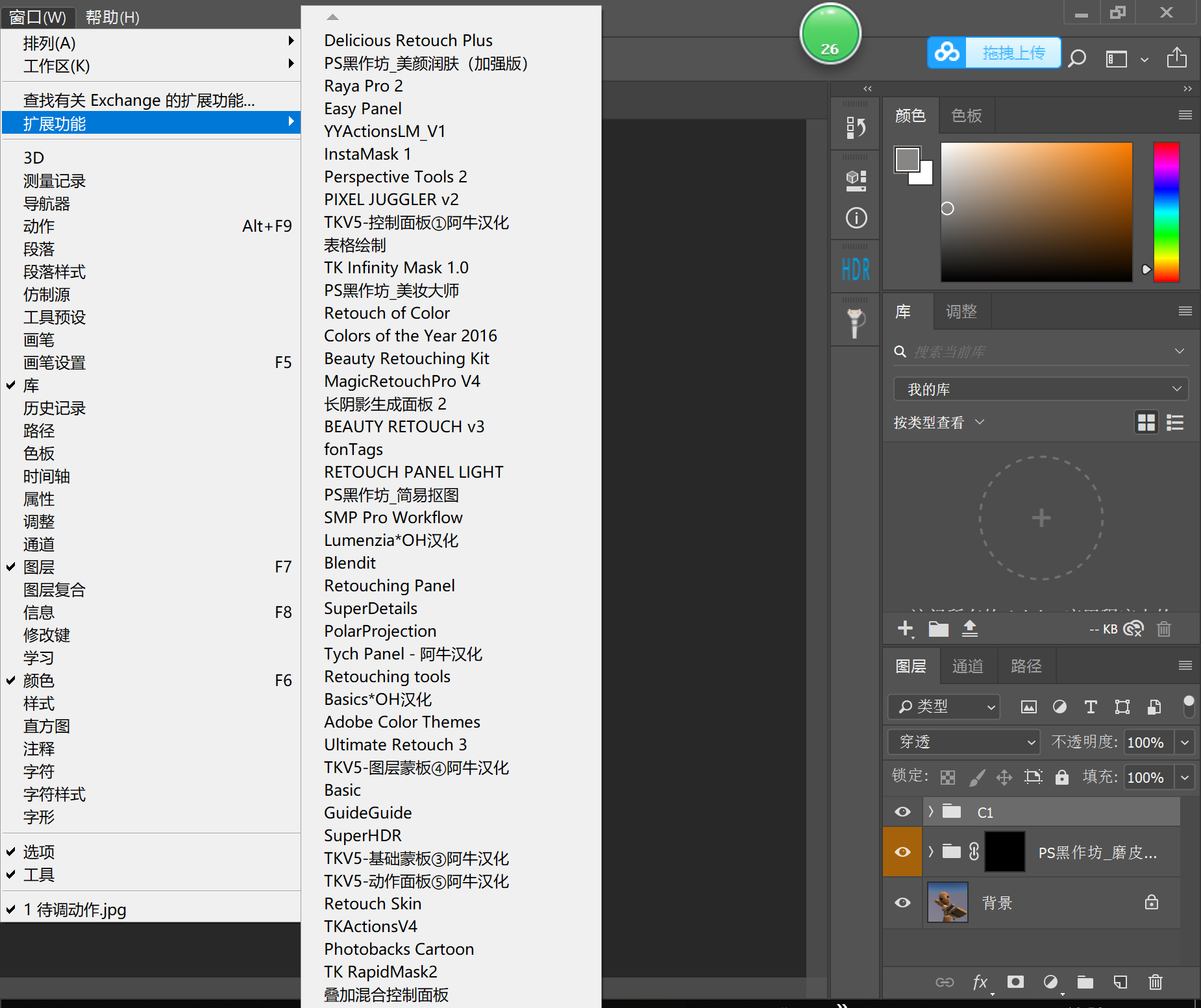Delete layer with trash icon in layers panel
This screenshot has width=1201, height=1008.
[1156, 982]
